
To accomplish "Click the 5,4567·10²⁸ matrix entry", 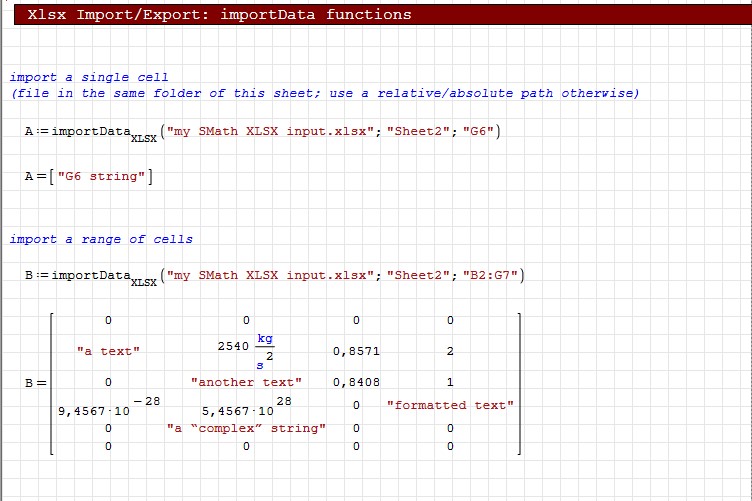I will pyautogui.click(x=245, y=408).
